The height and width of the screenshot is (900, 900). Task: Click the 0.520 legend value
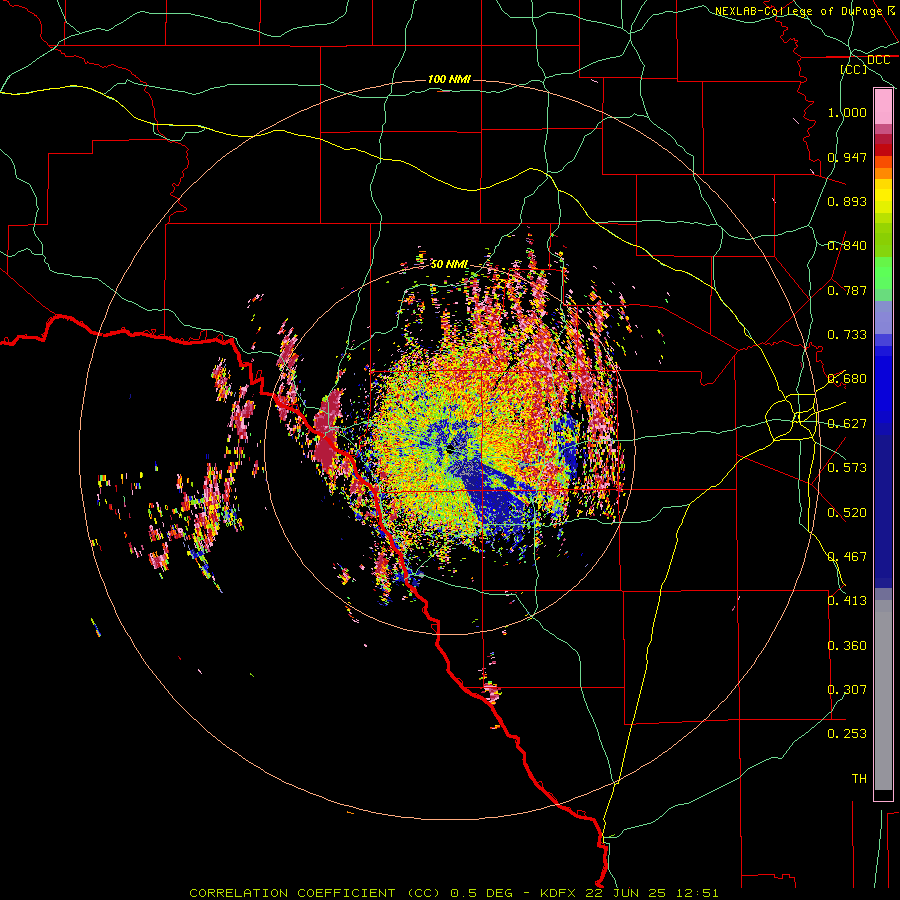click(847, 513)
